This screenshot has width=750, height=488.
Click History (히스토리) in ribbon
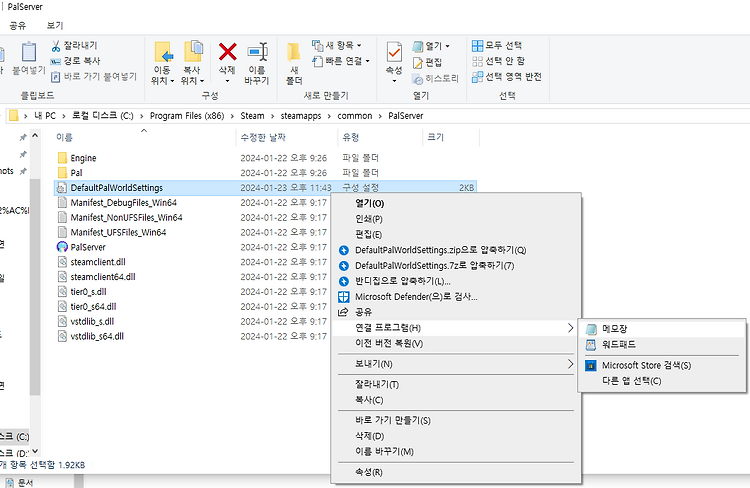point(436,78)
